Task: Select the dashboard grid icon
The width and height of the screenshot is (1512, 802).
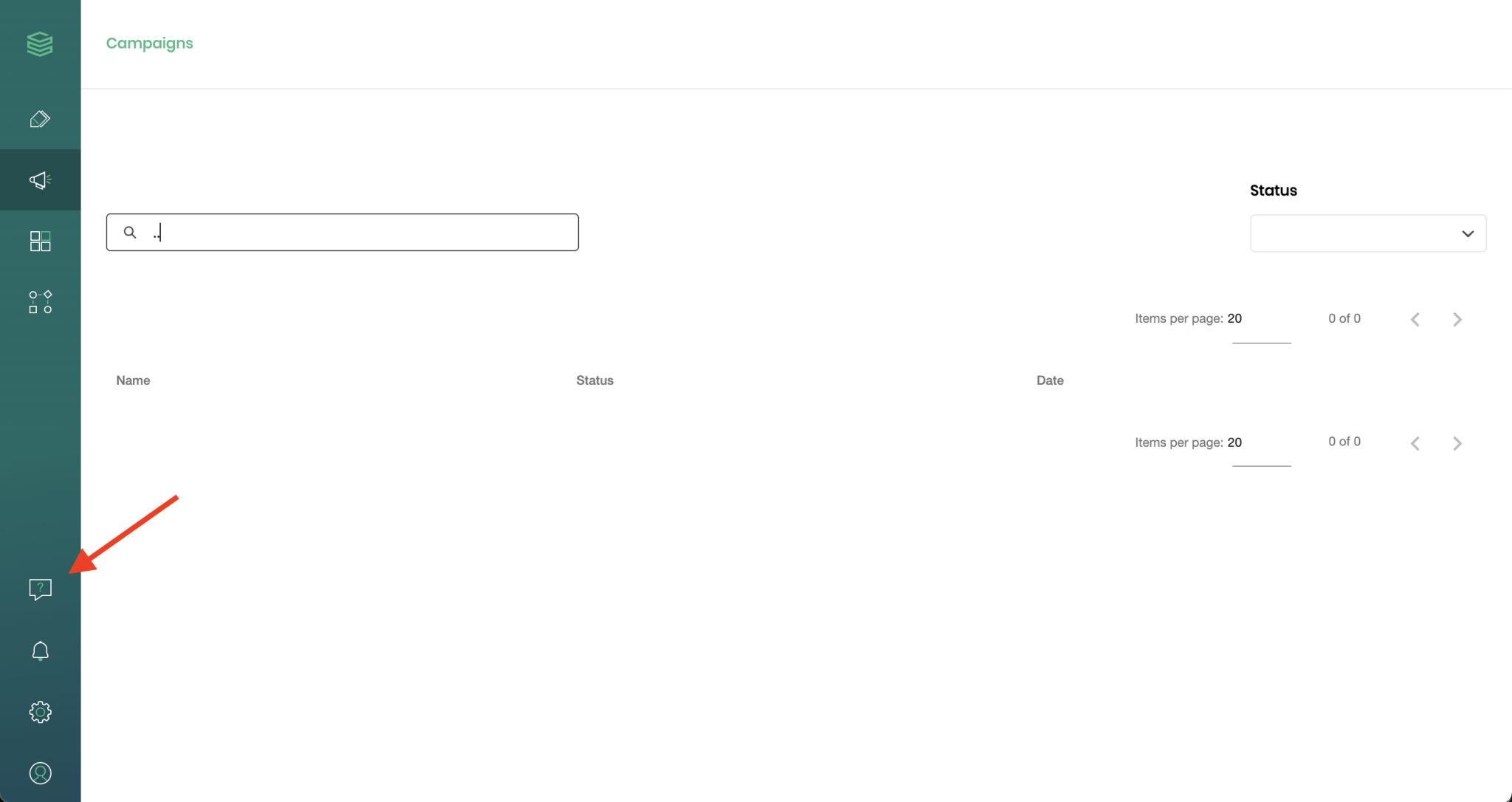Action: pos(39,240)
